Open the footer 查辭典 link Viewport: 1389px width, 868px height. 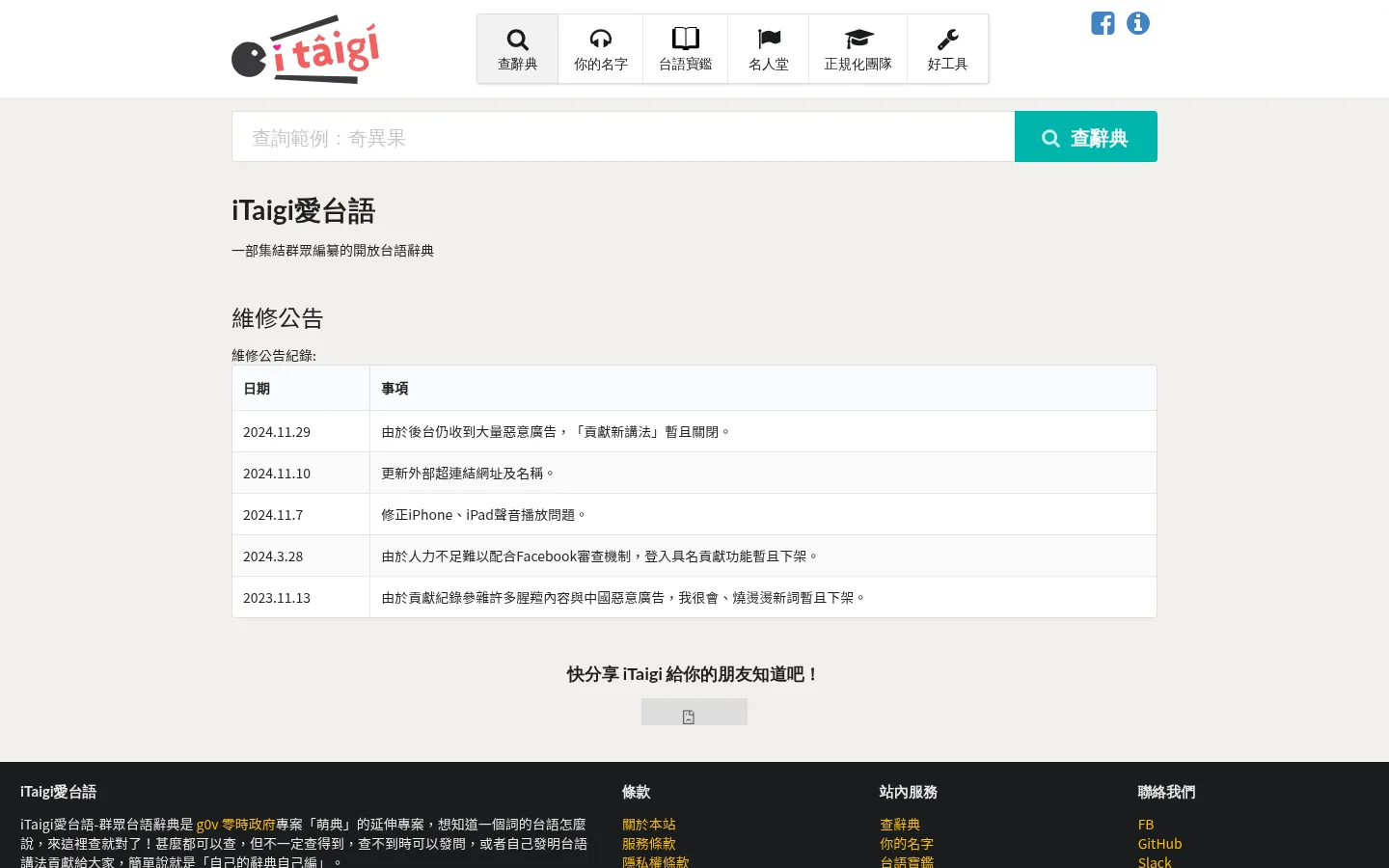coord(900,825)
